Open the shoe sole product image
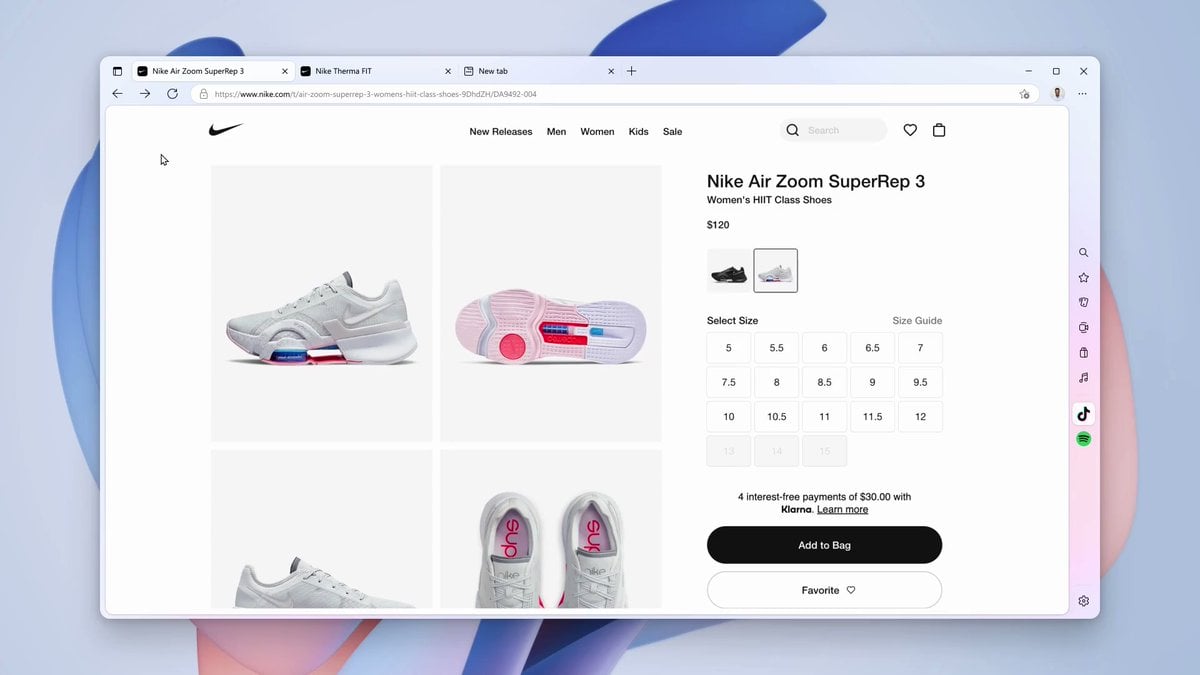 551,303
